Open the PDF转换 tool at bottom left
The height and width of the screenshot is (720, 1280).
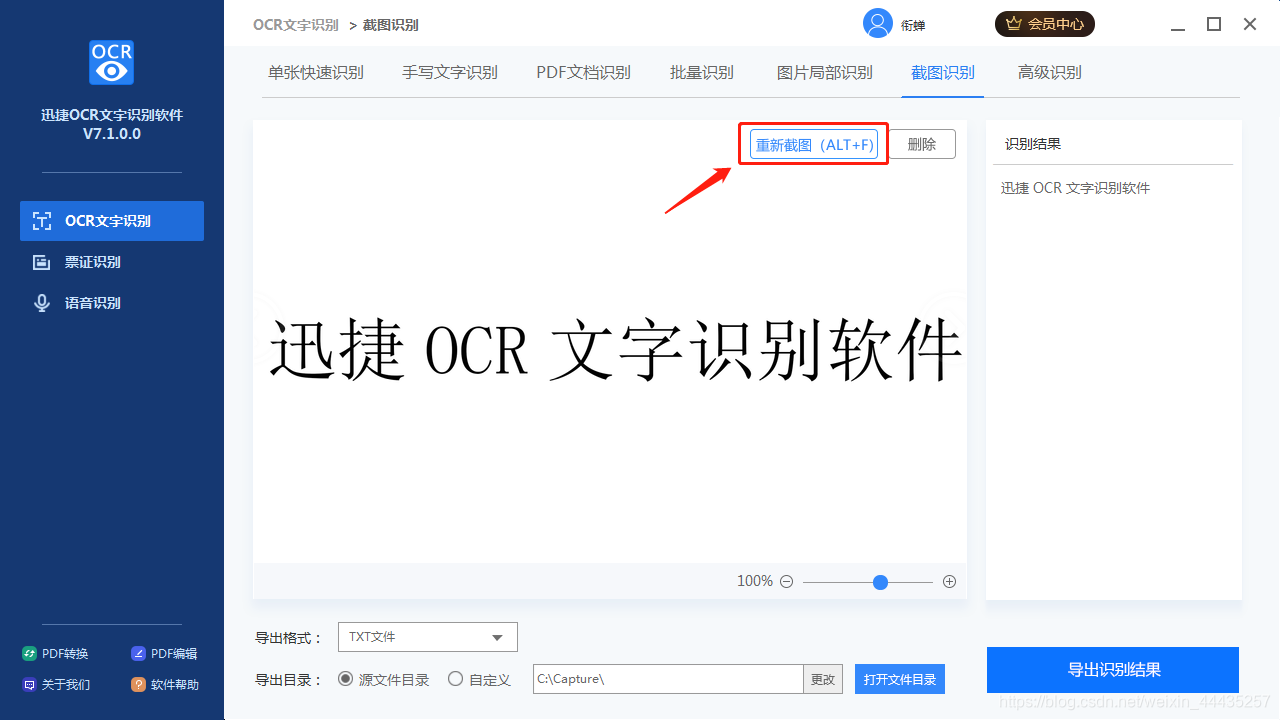click(55, 653)
